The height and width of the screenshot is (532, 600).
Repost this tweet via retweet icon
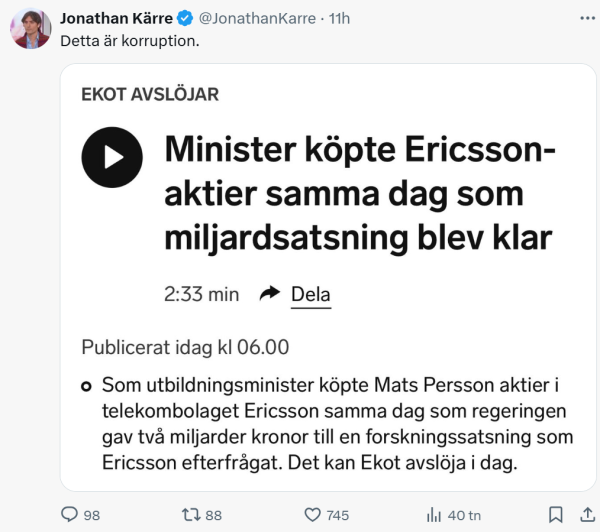[189, 514]
